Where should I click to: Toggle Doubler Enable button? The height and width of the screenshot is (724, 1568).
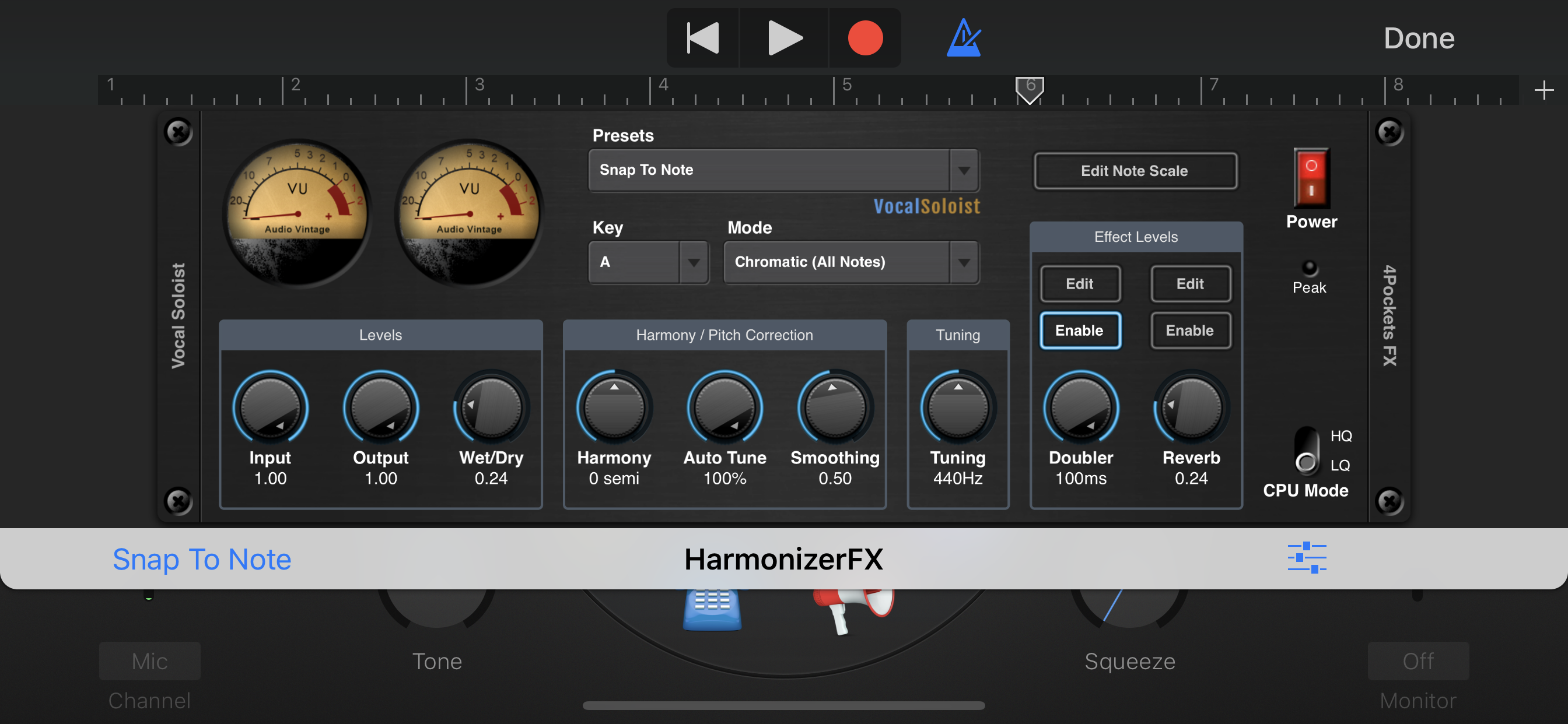pyautogui.click(x=1079, y=331)
